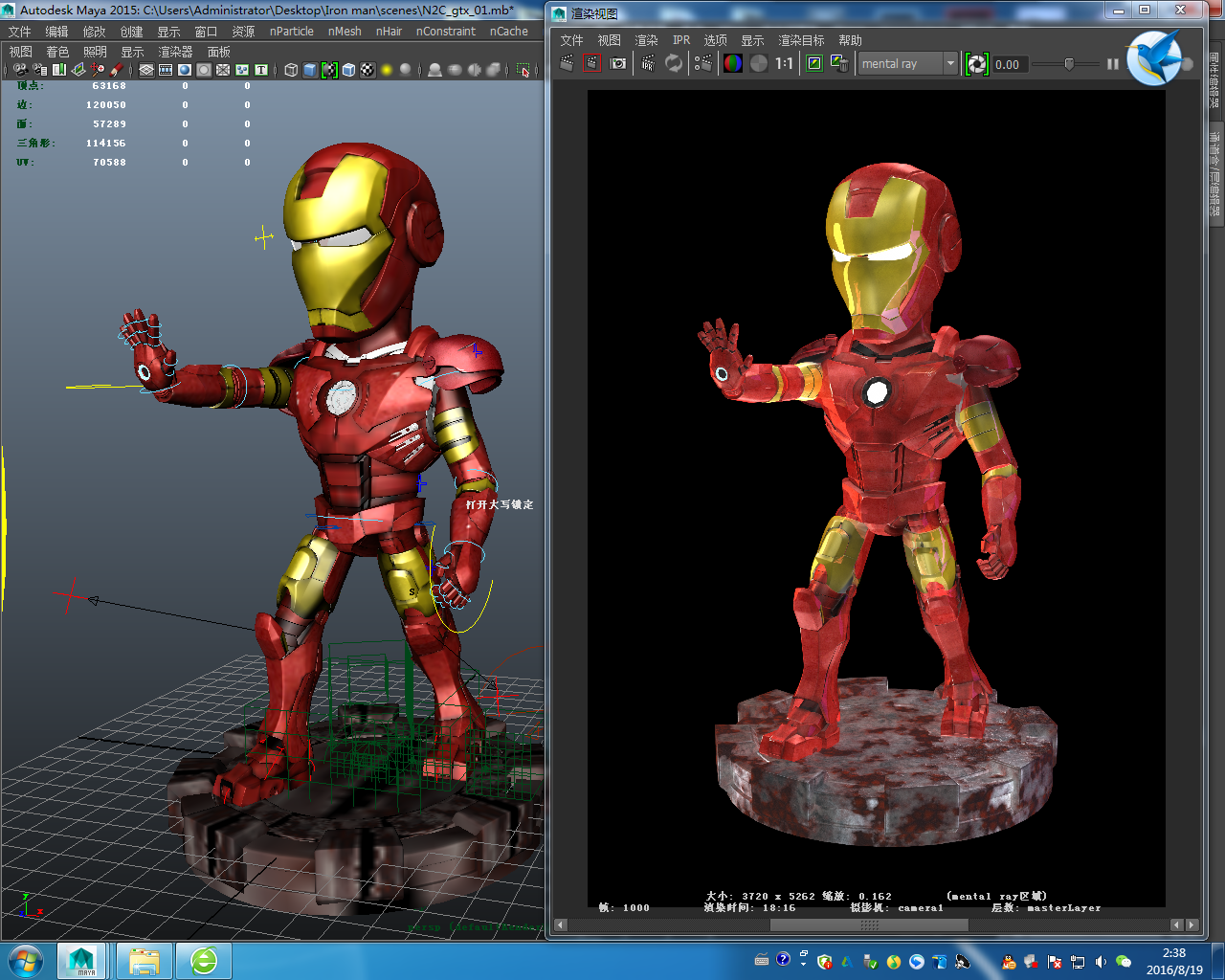The image size is (1225, 980).
Task: Click the volume speaker tray icon
Action: tap(1101, 962)
